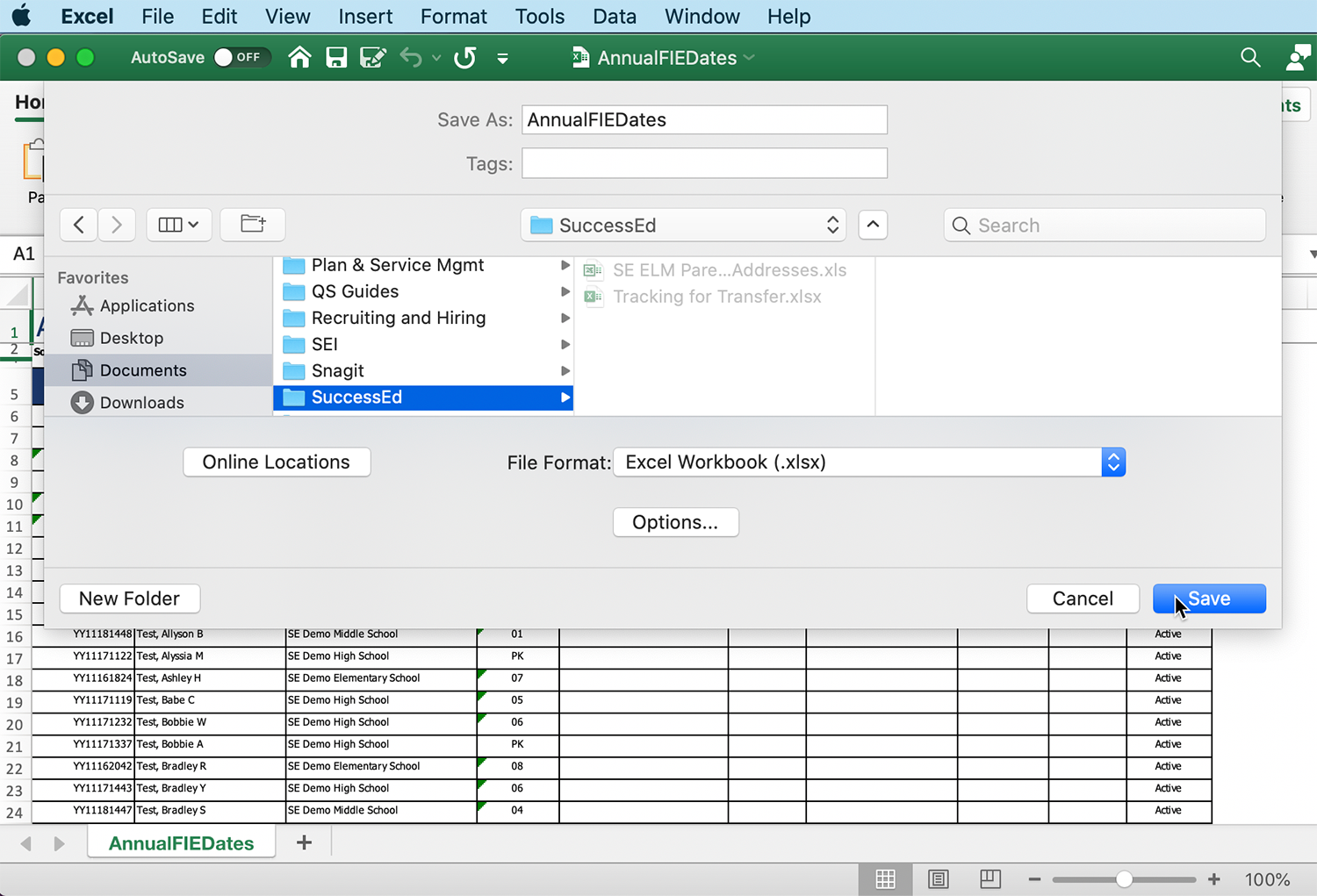Click the Search field in dialog
Image resolution: width=1317 pixels, height=896 pixels.
pyautogui.click(x=1105, y=226)
